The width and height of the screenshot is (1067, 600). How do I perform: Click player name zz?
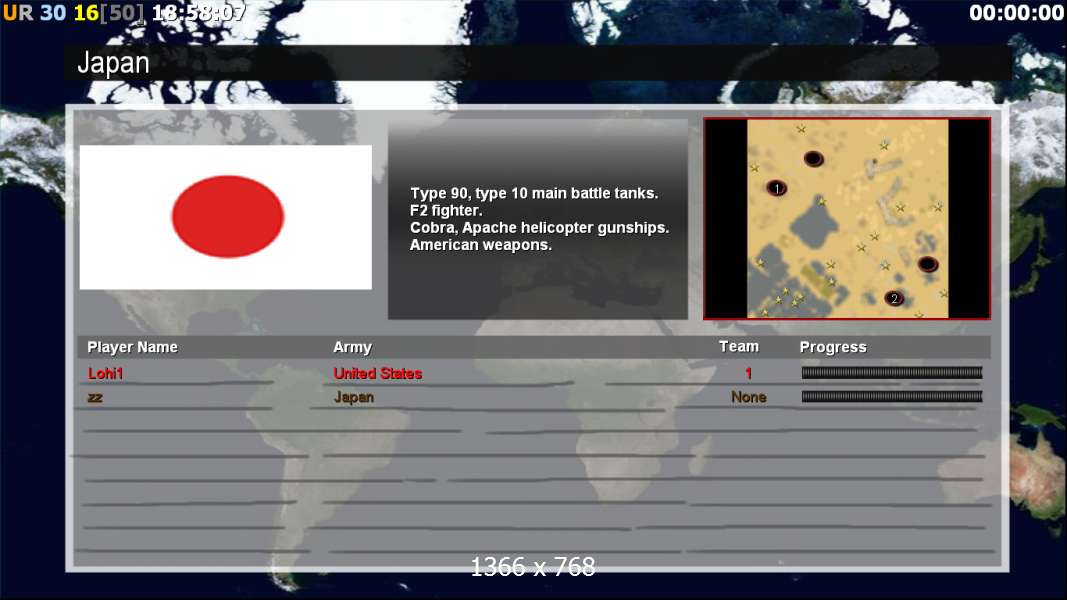95,397
